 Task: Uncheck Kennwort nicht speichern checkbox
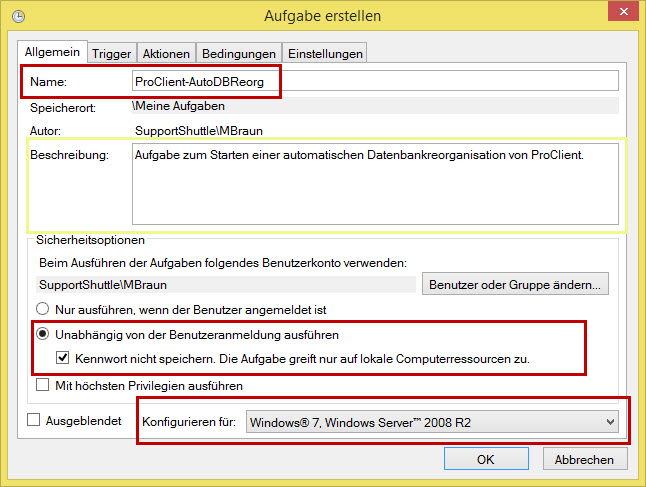(x=63, y=358)
